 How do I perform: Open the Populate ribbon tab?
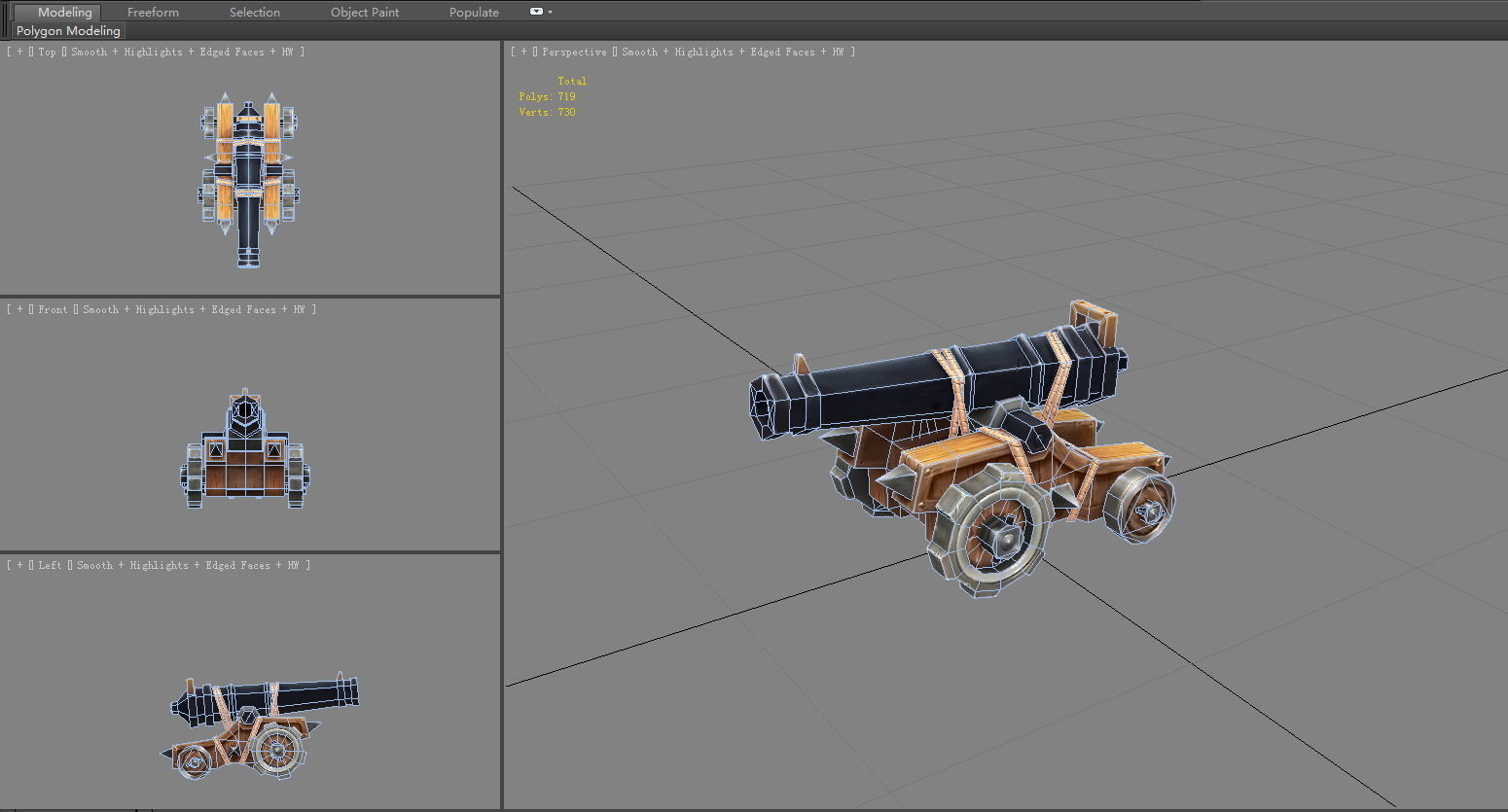pyautogui.click(x=474, y=12)
